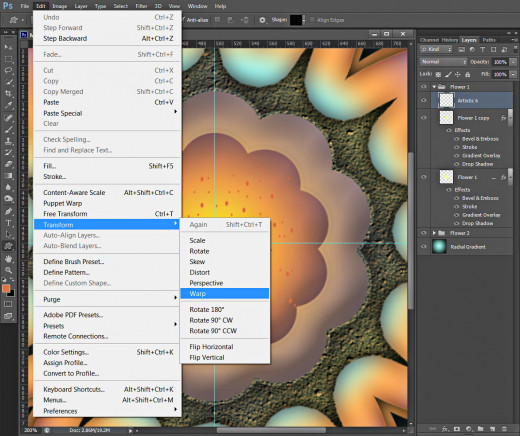Collapse the Flower 1 group
This screenshot has height=436, width=520.
click(x=434, y=87)
